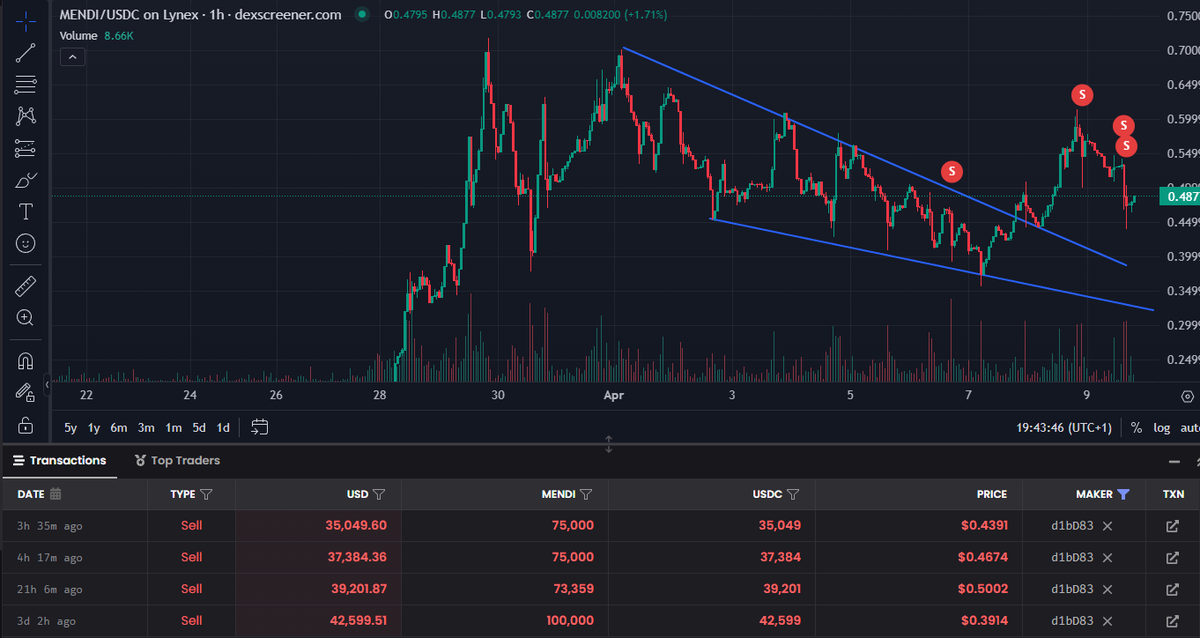This screenshot has height=638, width=1200.
Task: Collapse the Volume indicator legend
Action: point(72,58)
